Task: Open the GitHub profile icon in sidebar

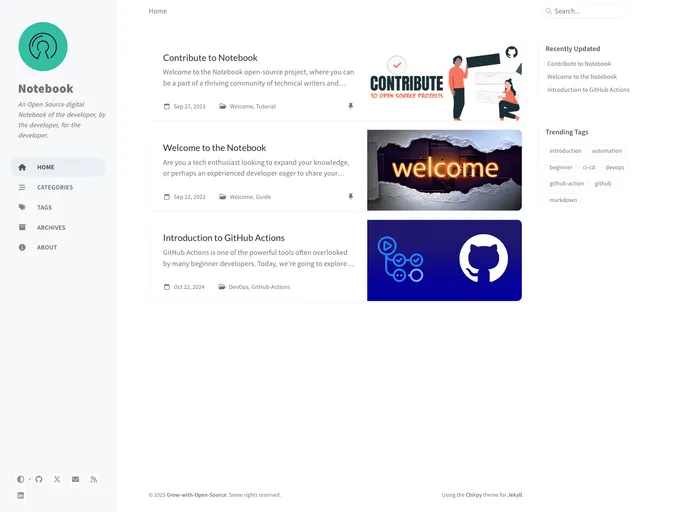Action: (39, 479)
